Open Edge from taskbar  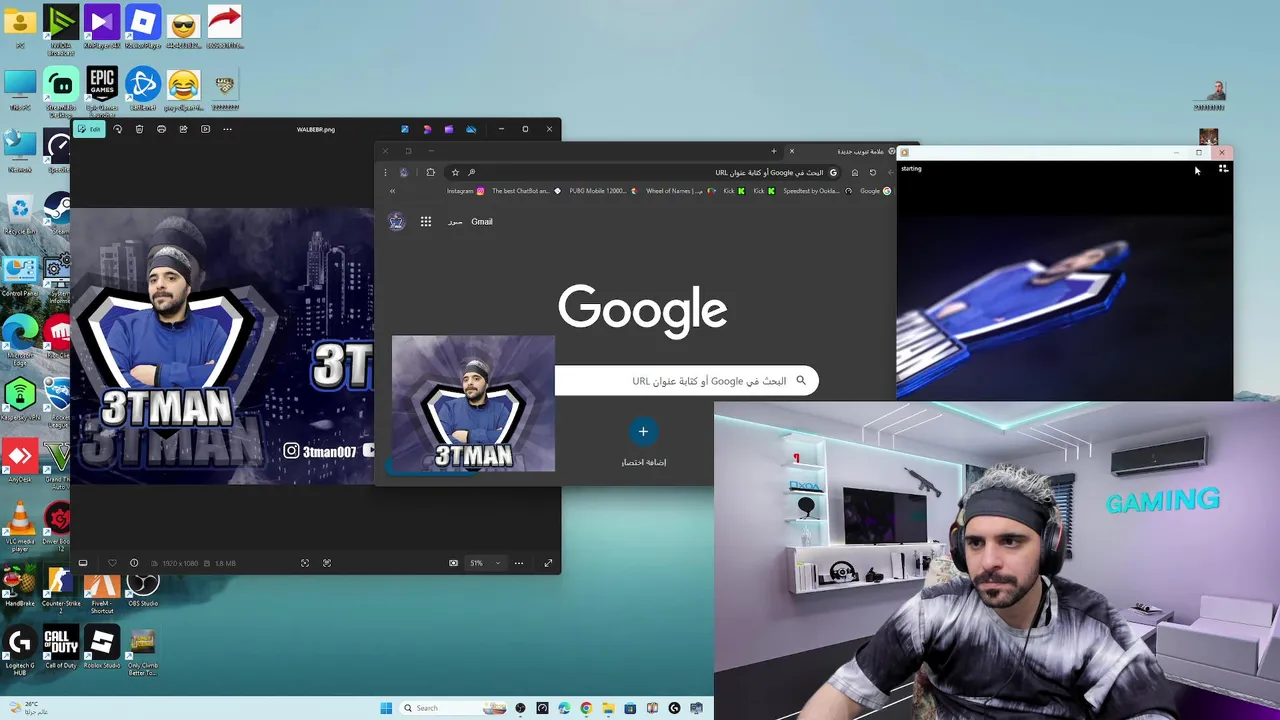[564, 708]
